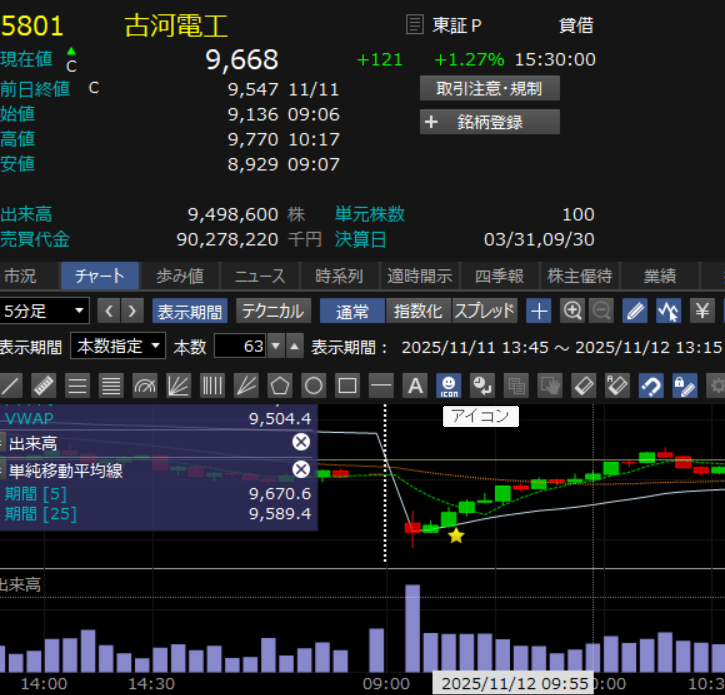Image resolution: width=725 pixels, height=695 pixels.
Task: Toggle the スプレッド spread chart mode
Action: [484, 311]
